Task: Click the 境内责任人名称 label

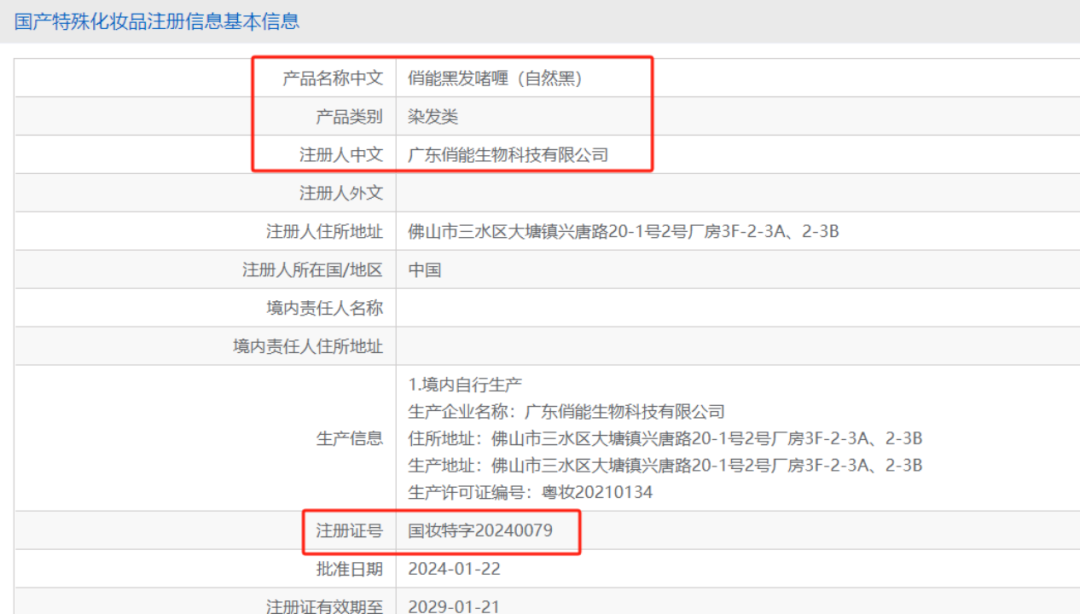Action: 324,308
